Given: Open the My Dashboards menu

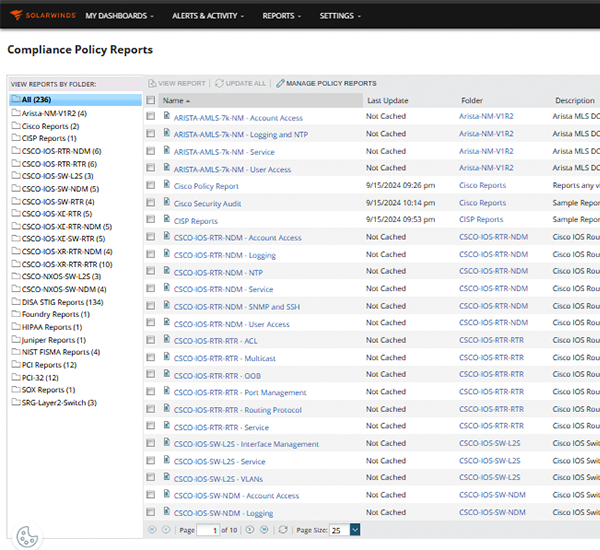Looking at the screenshot, I should (x=119, y=16).
